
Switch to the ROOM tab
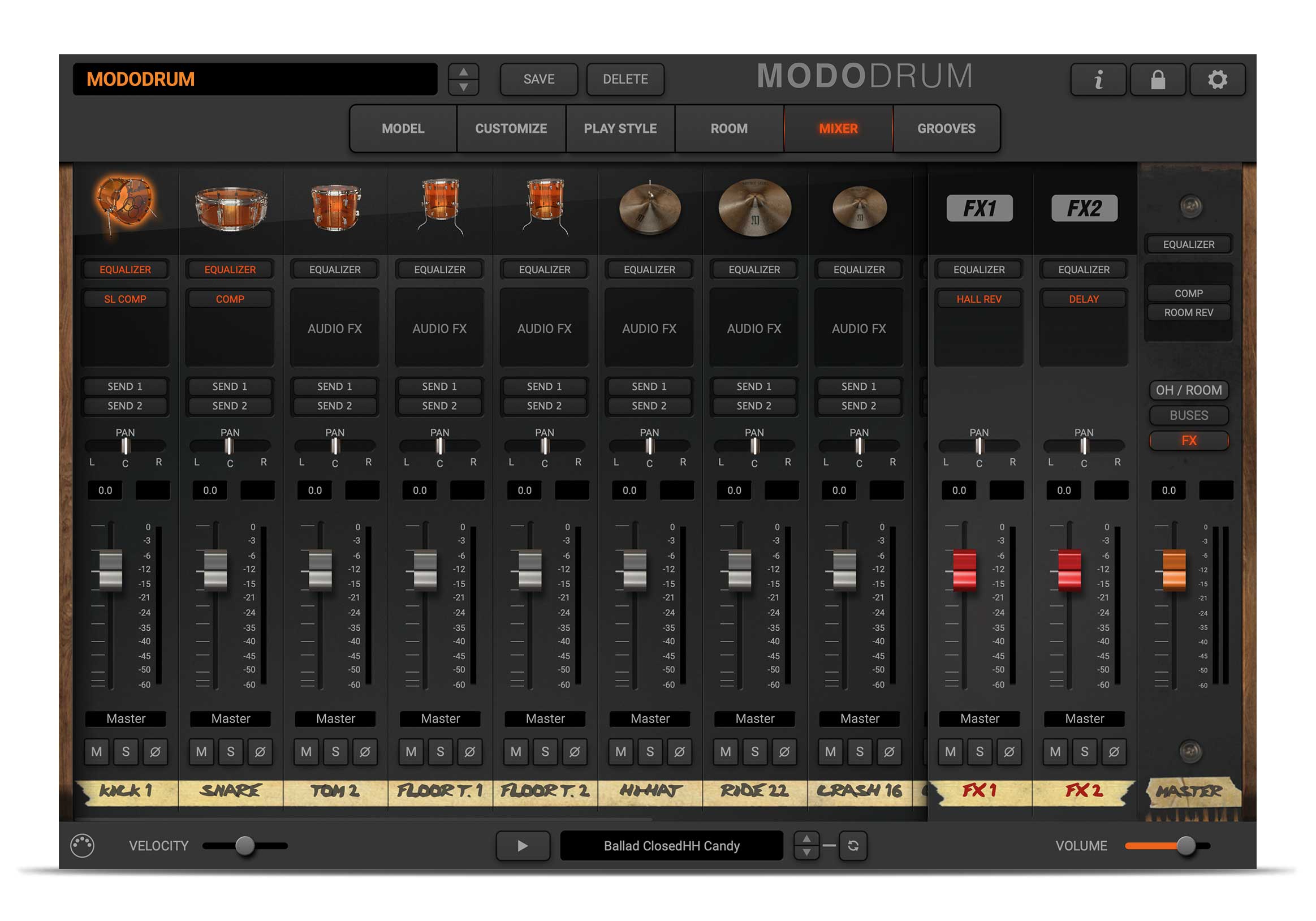pyautogui.click(x=728, y=128)
